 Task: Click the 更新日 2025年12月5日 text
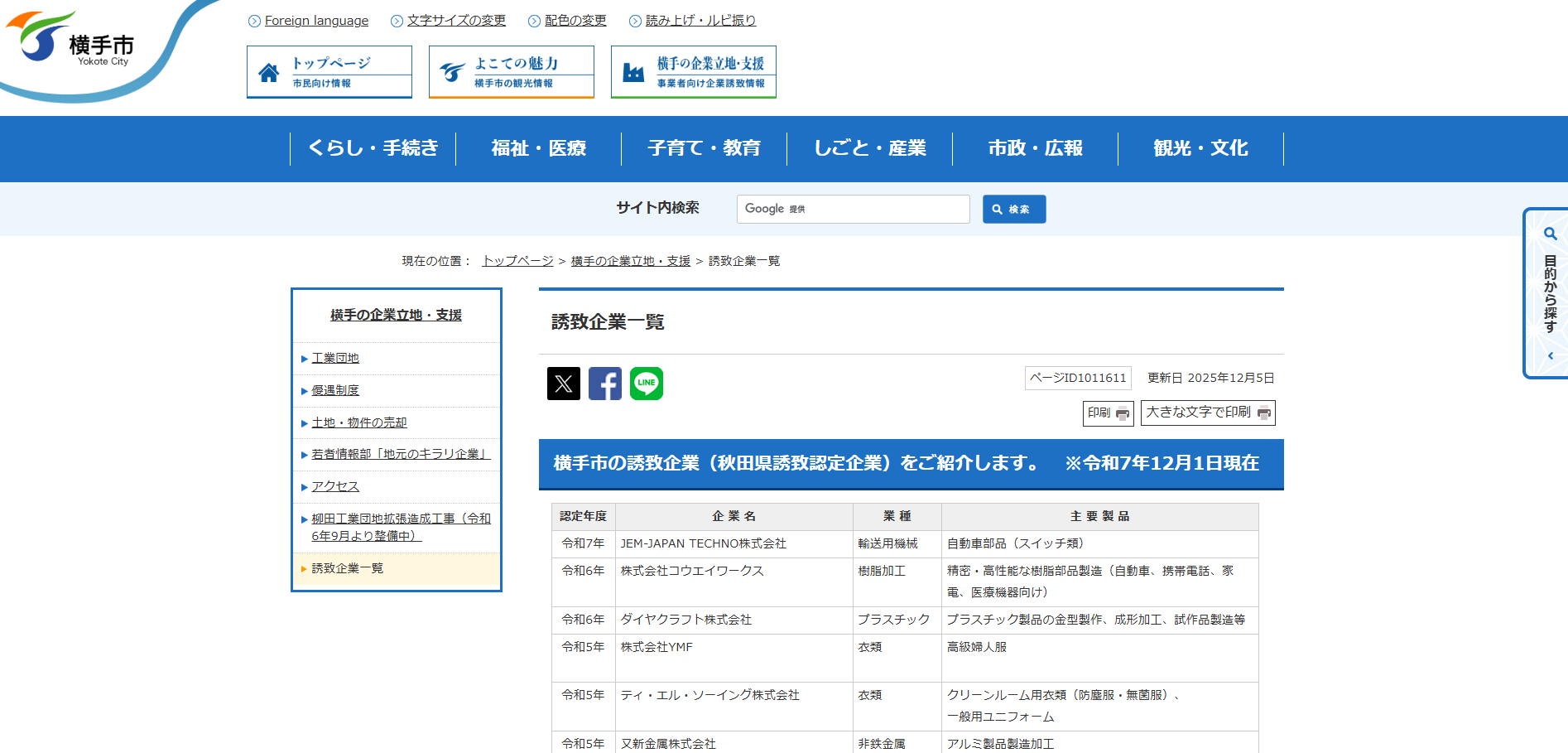point(1211,379)
